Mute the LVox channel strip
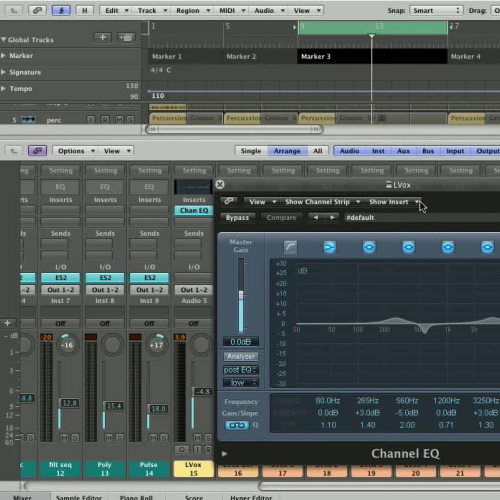500x500 pixels. point(198,438)
